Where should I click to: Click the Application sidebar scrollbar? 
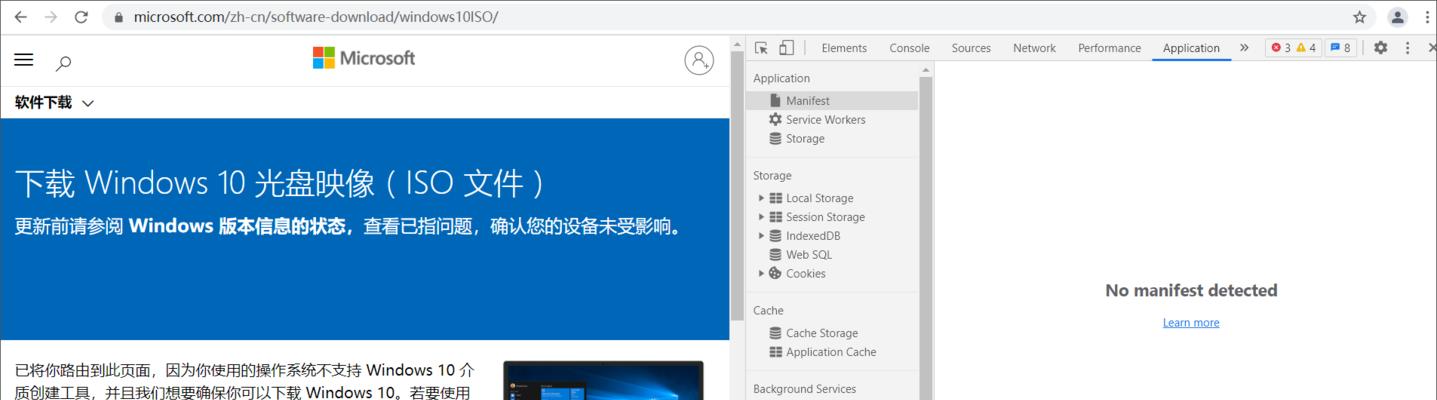click(926, 231)
